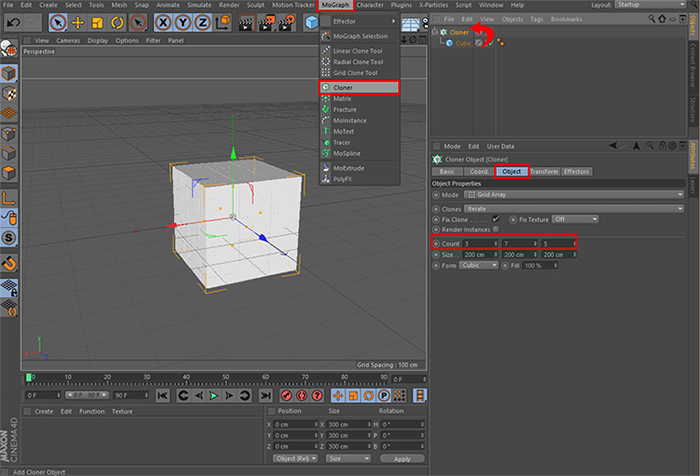Toggle the magnet Snap icon

point(9,263)
